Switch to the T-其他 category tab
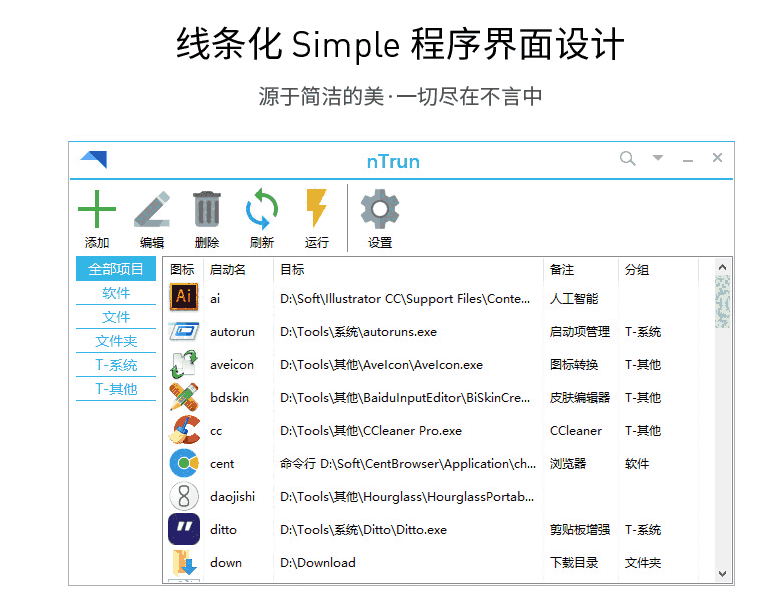This screenshot has width=773, height=592. pos(116,389)
